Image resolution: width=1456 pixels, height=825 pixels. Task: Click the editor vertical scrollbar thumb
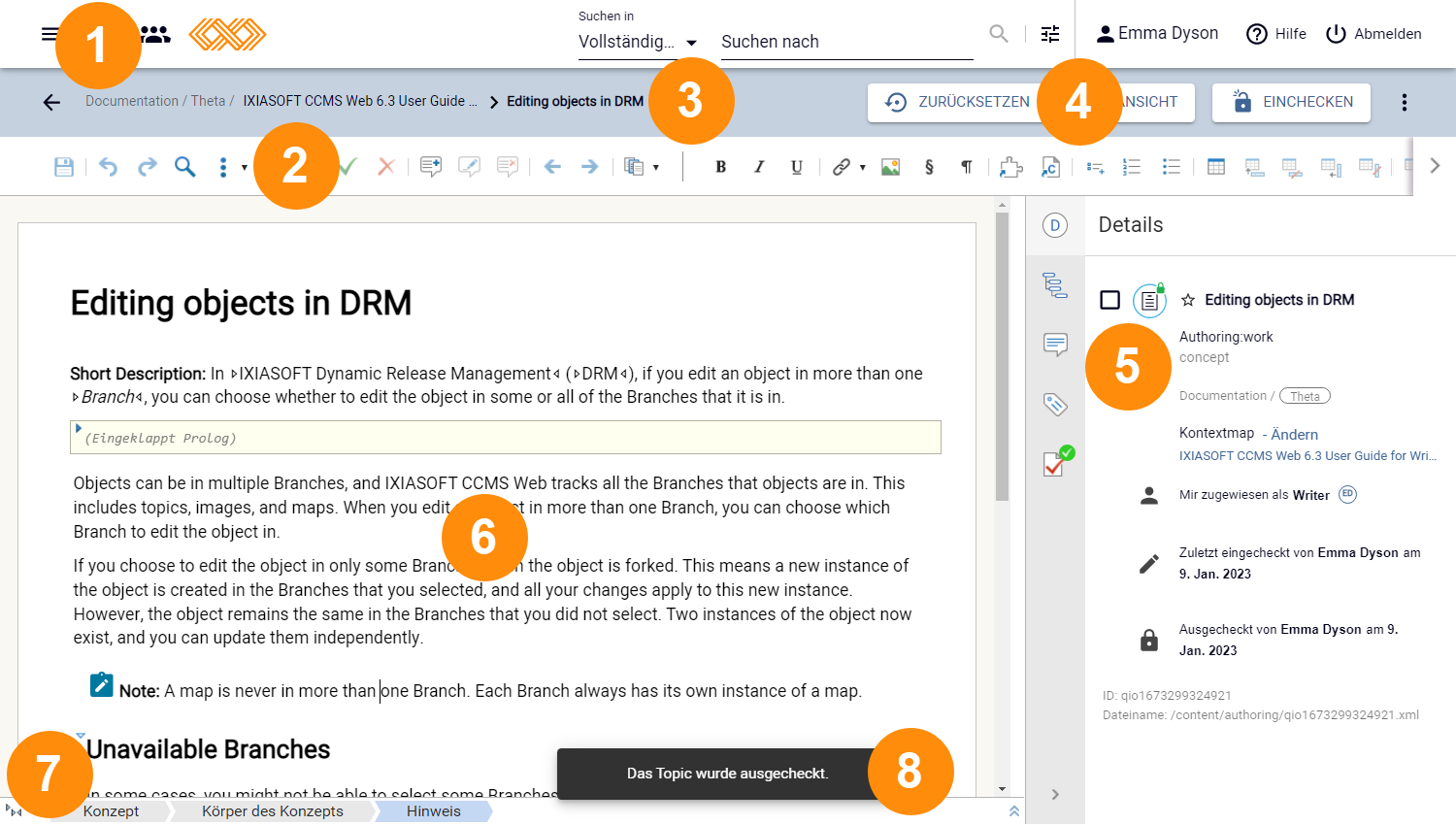click(1002, 356)
